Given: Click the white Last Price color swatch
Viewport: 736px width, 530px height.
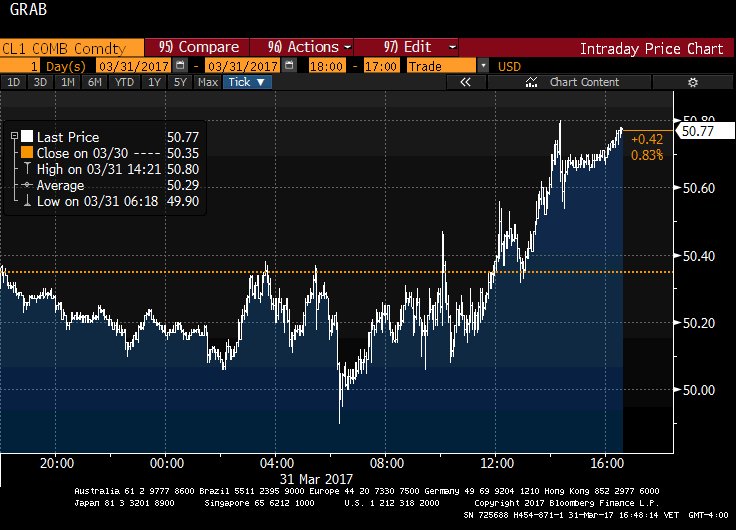Looking at the screenshot, I should pos(27,137).
